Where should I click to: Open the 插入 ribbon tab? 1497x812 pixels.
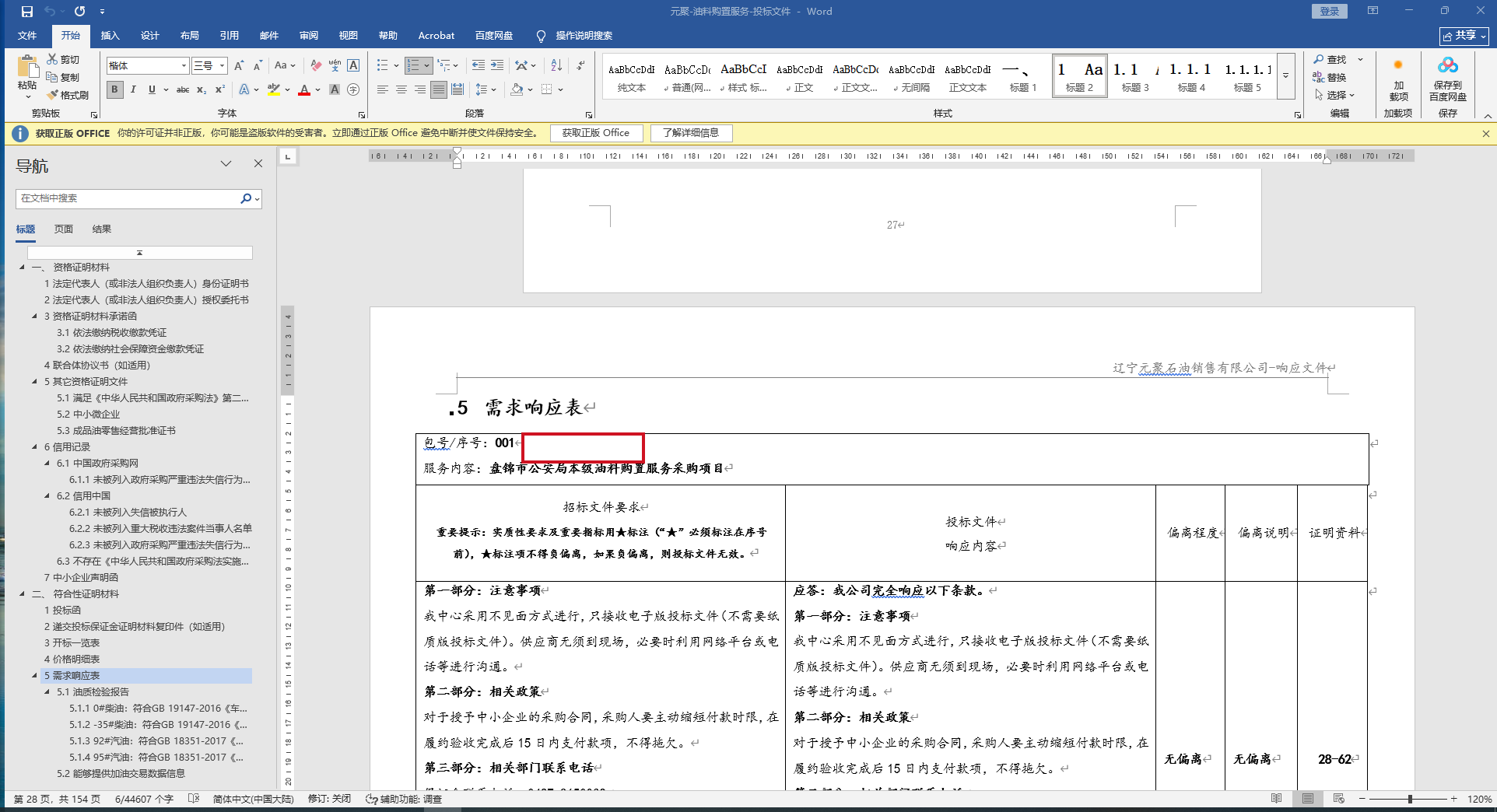click(x=110, y=35)
